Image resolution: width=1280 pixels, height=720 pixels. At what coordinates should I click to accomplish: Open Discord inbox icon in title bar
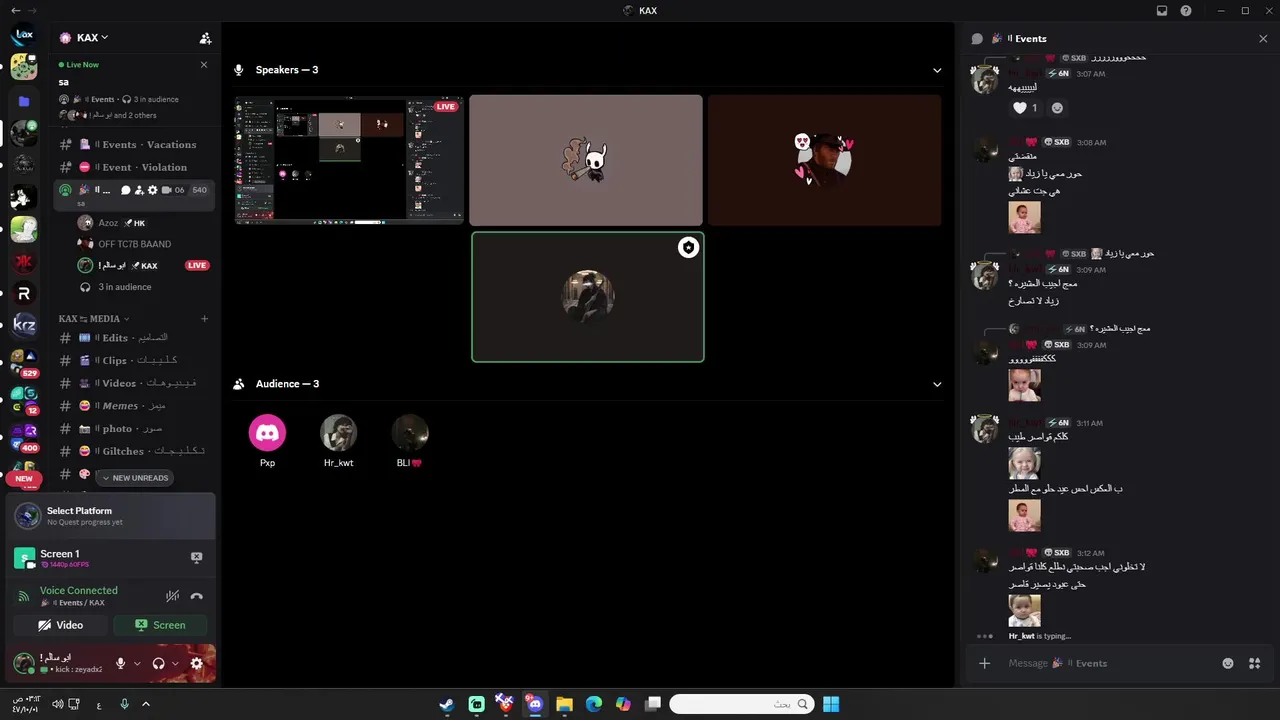(1162, 10)
